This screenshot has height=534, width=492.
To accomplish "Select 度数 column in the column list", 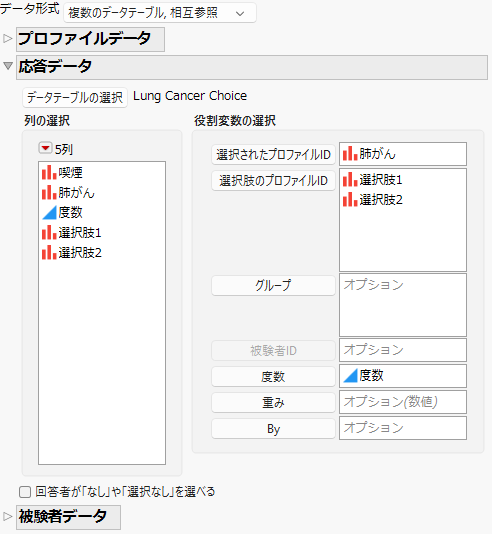I will pos(70,213).
